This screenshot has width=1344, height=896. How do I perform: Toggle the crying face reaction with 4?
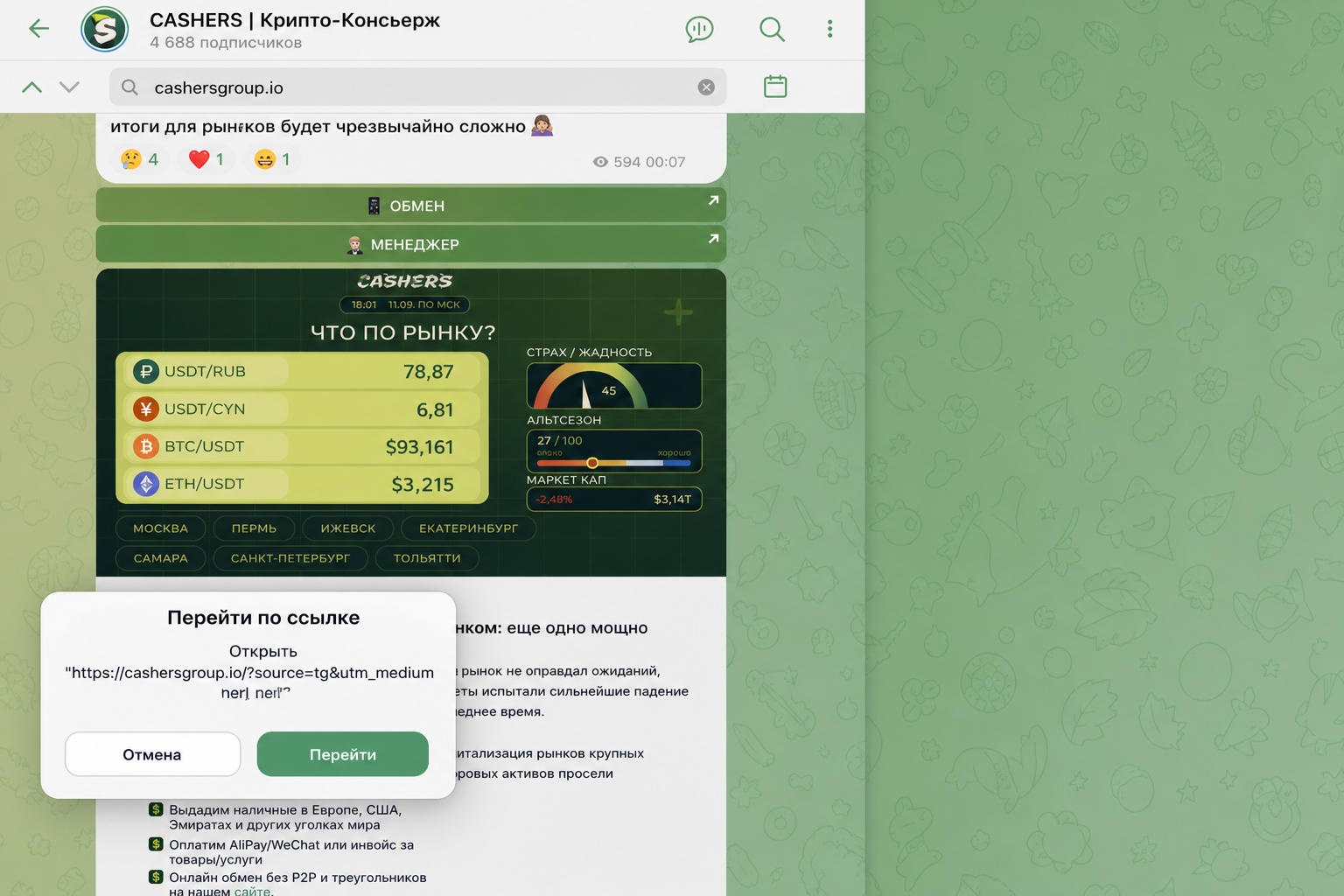click(x=140, y=159)
